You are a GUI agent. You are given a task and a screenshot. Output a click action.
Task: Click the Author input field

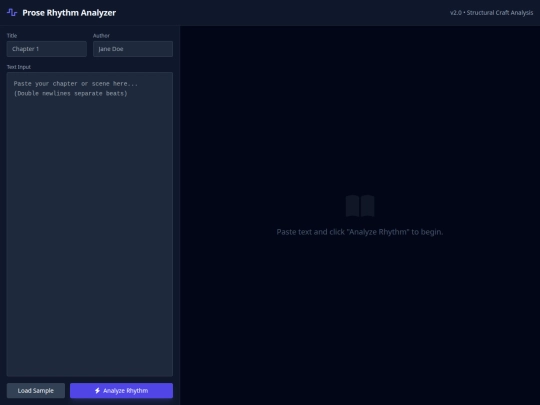coord(133,49)
